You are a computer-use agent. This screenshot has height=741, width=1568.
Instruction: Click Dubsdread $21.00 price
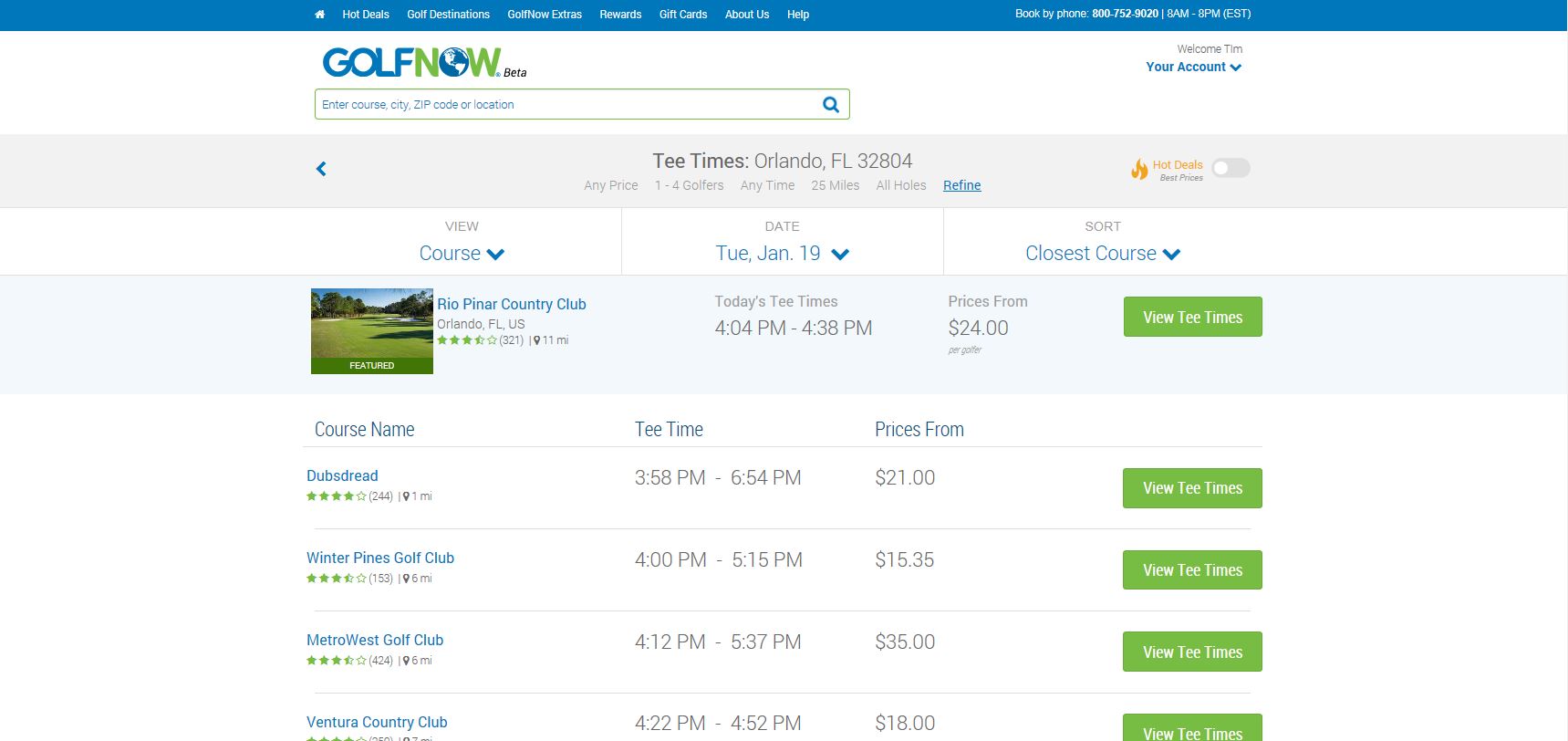[x=905, y=477]
